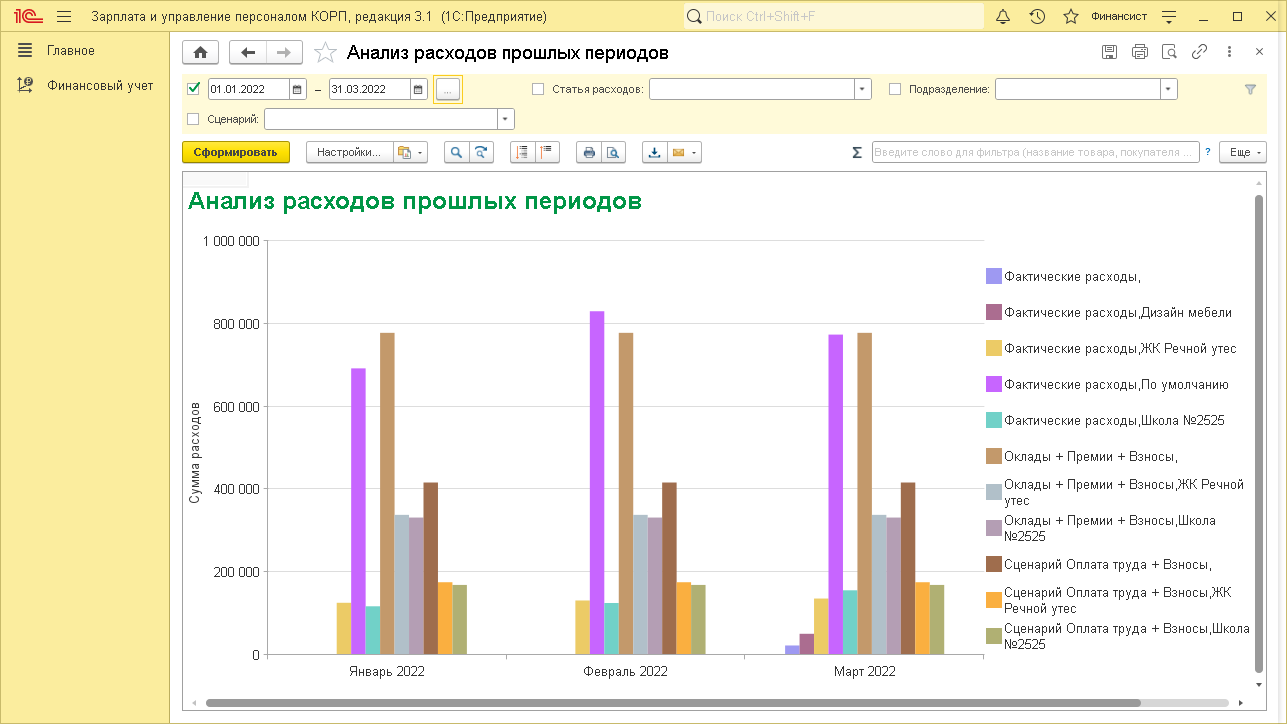Open the Статья расходов dropdown list

coord(863,89)
